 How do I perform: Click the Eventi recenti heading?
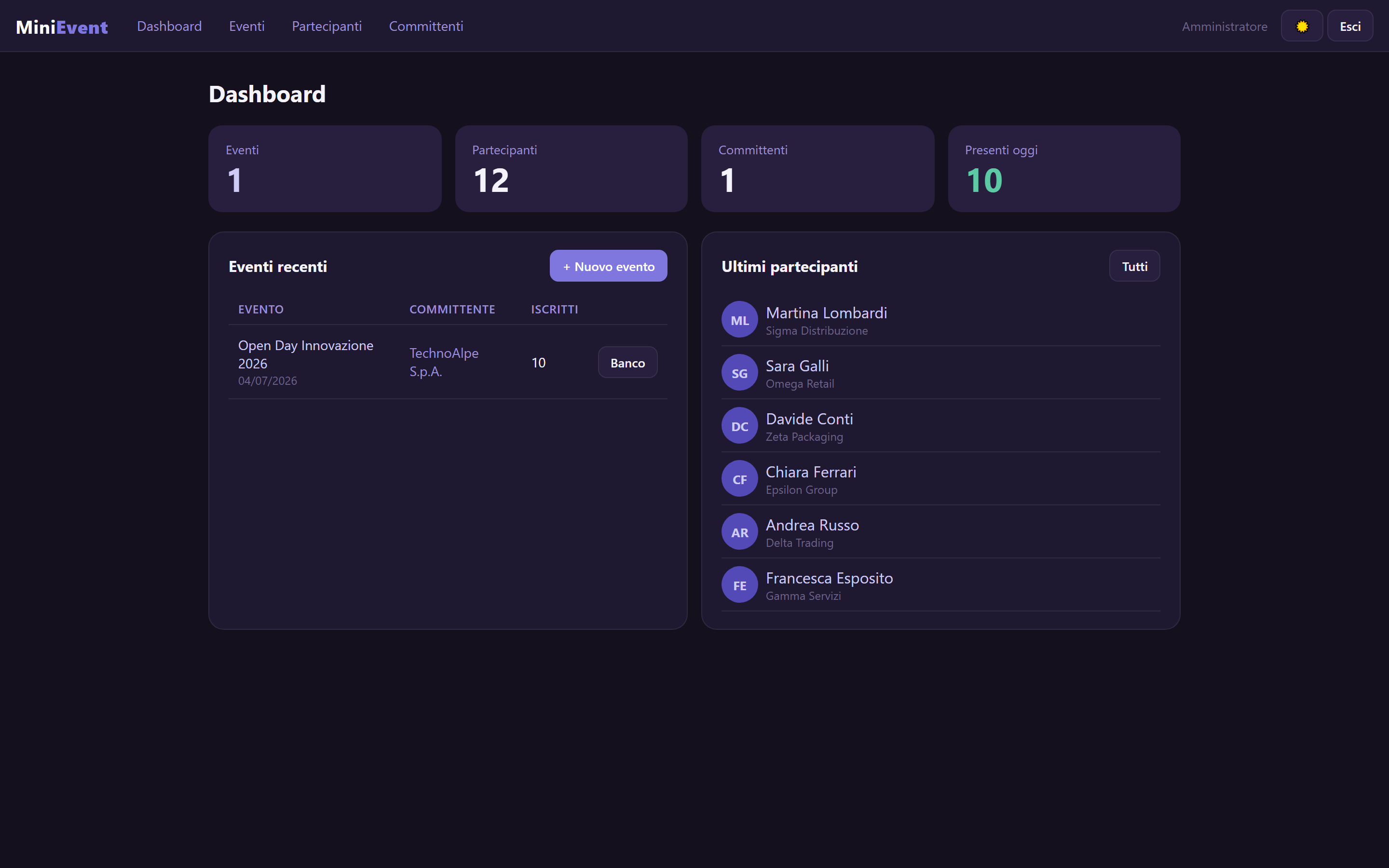278,266
